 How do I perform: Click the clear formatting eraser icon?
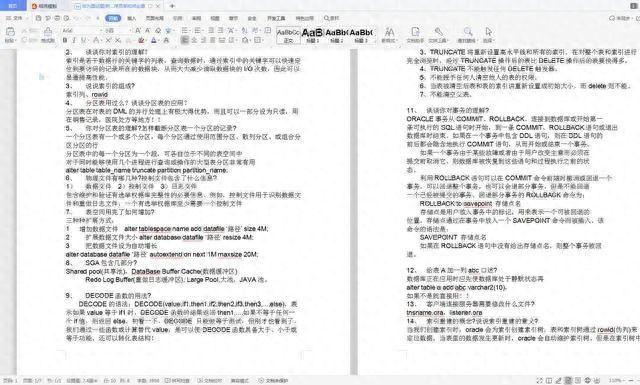click(x=158, y=31)
